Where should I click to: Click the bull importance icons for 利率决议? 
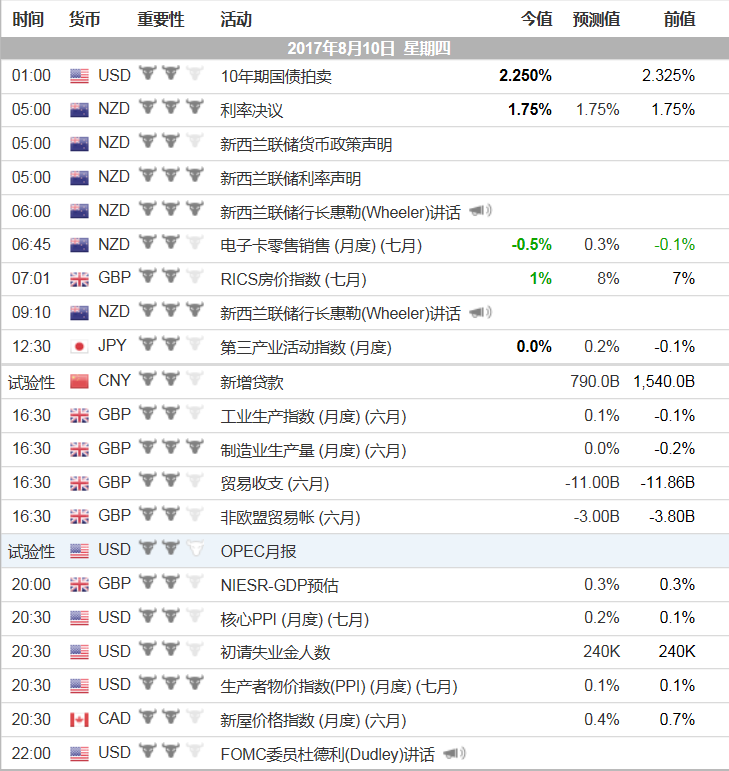[171, 107]
